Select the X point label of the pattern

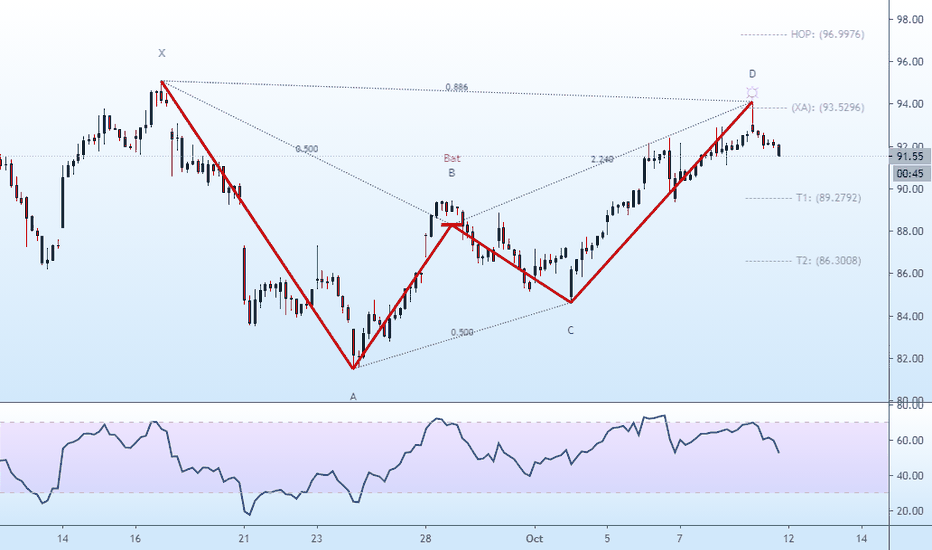click(x=162, y=54)
